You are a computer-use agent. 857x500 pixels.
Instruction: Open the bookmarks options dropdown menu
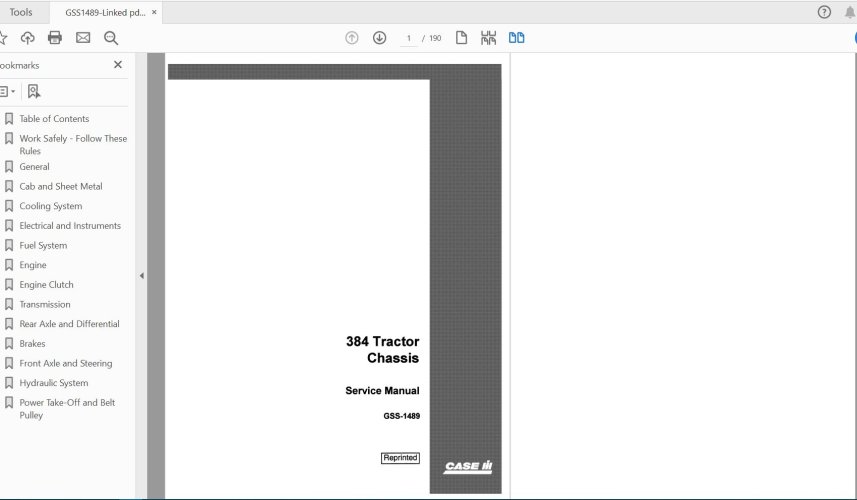pos(7,91)
